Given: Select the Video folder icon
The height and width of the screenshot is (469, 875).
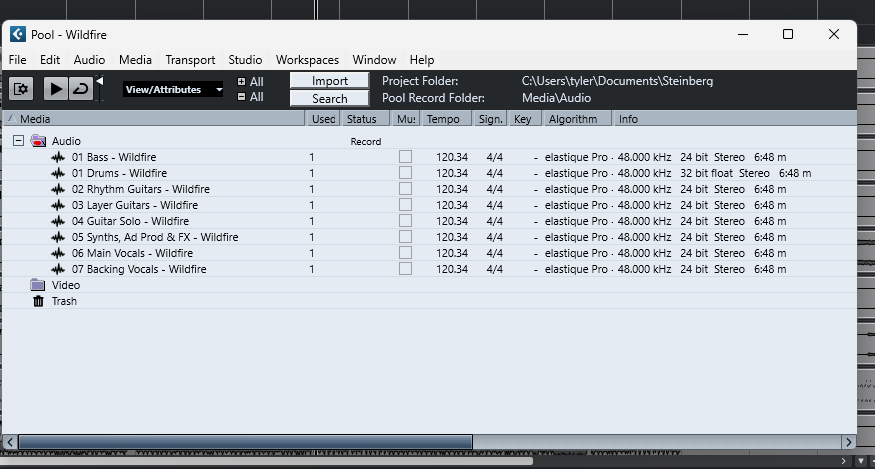Looking at the screenshot, I should [38, 285].
